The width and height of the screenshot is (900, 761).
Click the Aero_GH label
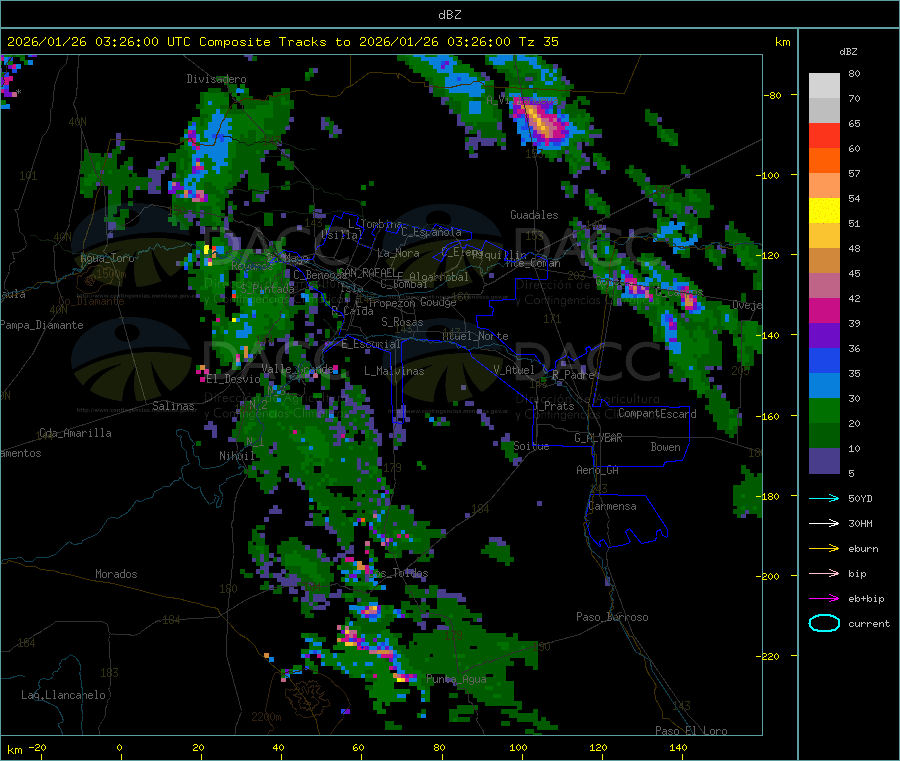click(x=598, y=471)
